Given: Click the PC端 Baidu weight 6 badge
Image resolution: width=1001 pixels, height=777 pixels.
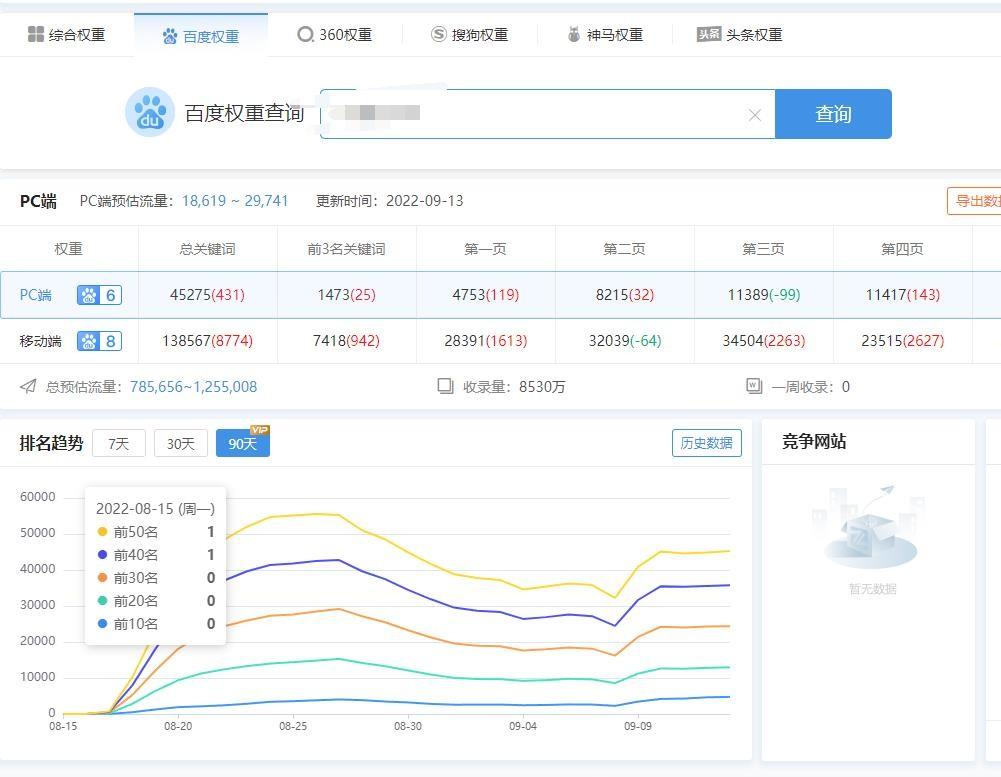Looking at the screenshot, I should coord(99,295).
